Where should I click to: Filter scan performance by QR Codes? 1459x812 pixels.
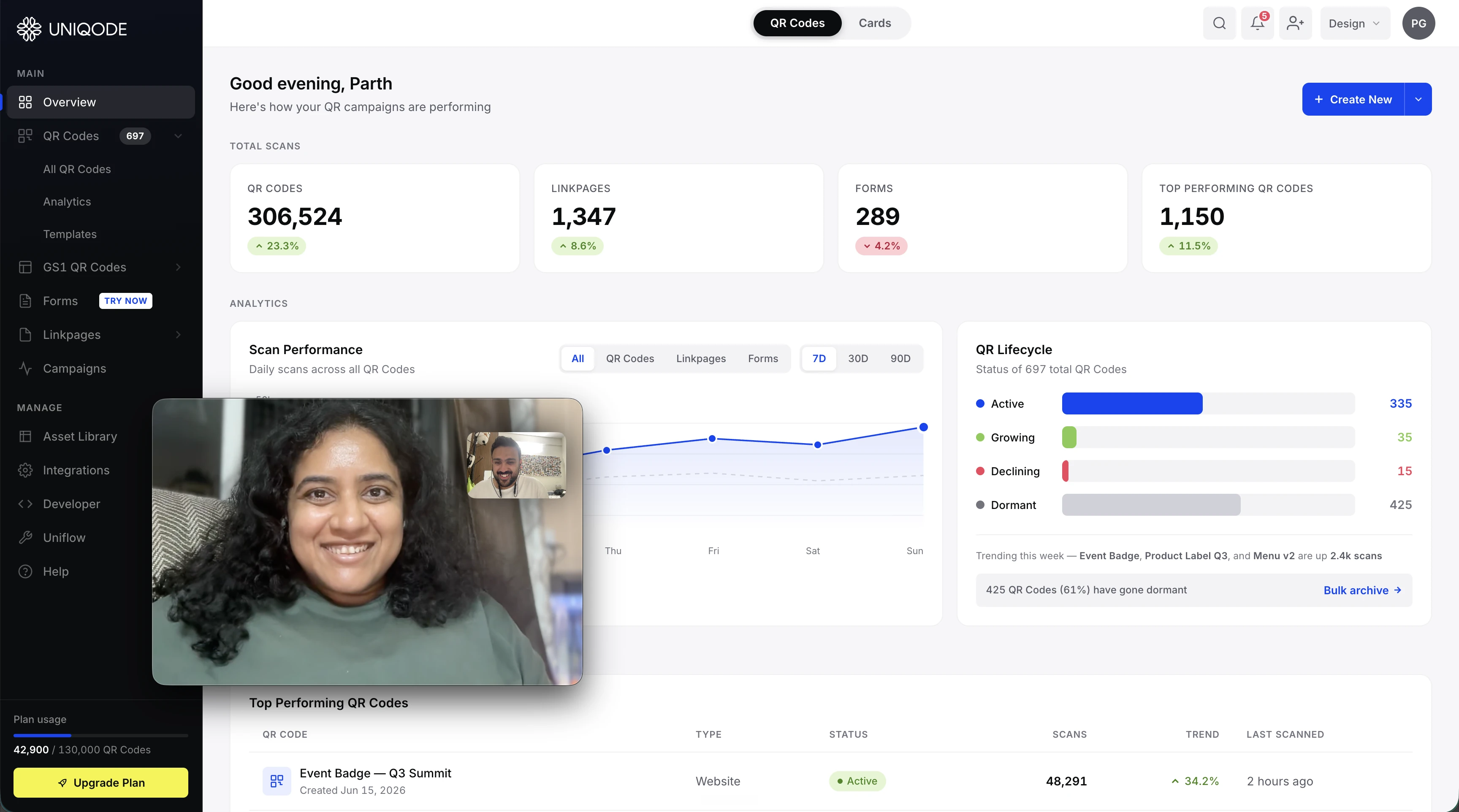pyautogui.click(x=630, y=358)
